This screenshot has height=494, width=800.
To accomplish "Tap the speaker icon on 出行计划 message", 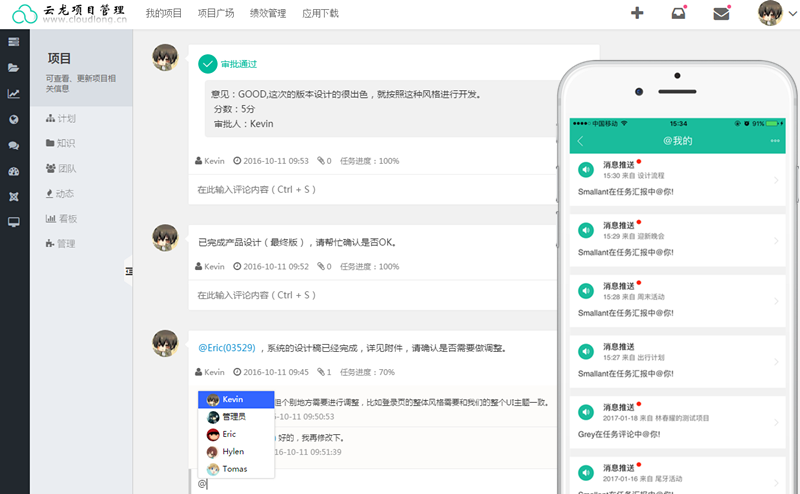I will click(586, 352).
